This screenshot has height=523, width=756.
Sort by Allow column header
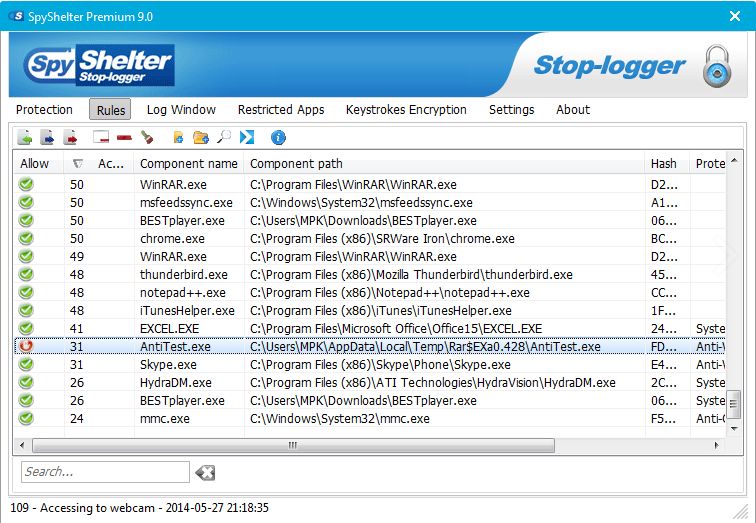tap(39, 164)
